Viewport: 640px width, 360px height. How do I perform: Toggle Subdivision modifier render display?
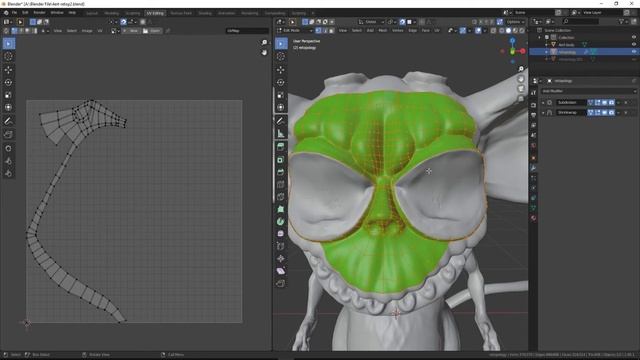tap(611, 102)
